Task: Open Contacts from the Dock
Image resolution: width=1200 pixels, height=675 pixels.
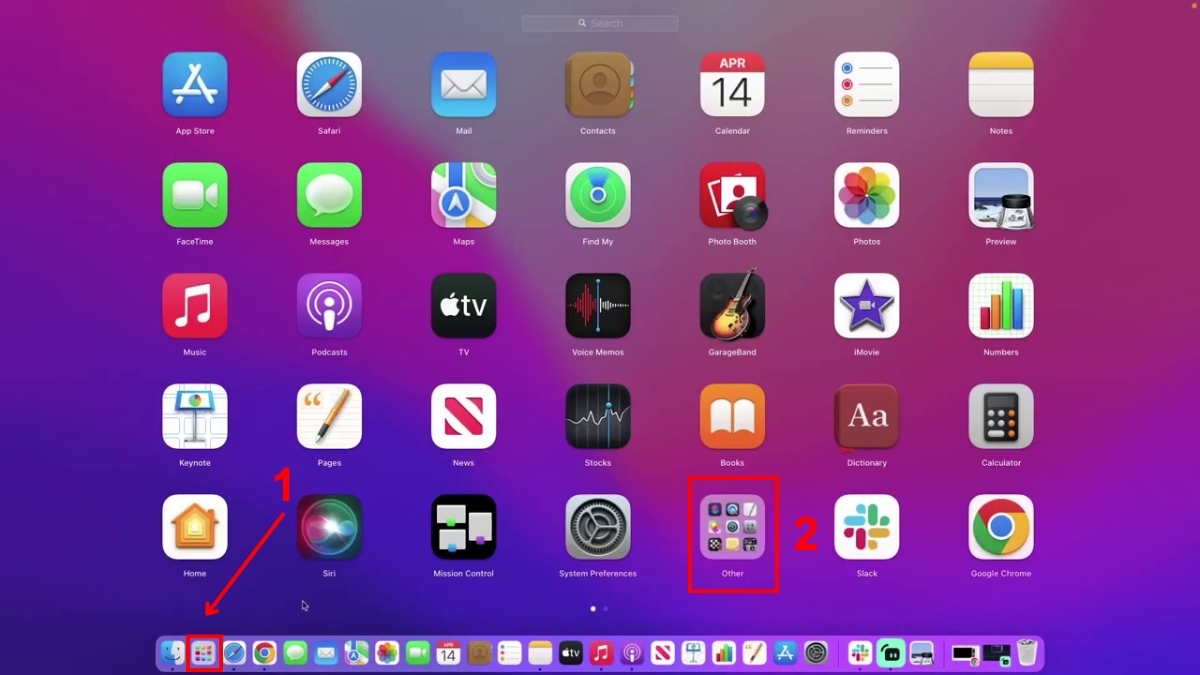Action: pos(479,653)
